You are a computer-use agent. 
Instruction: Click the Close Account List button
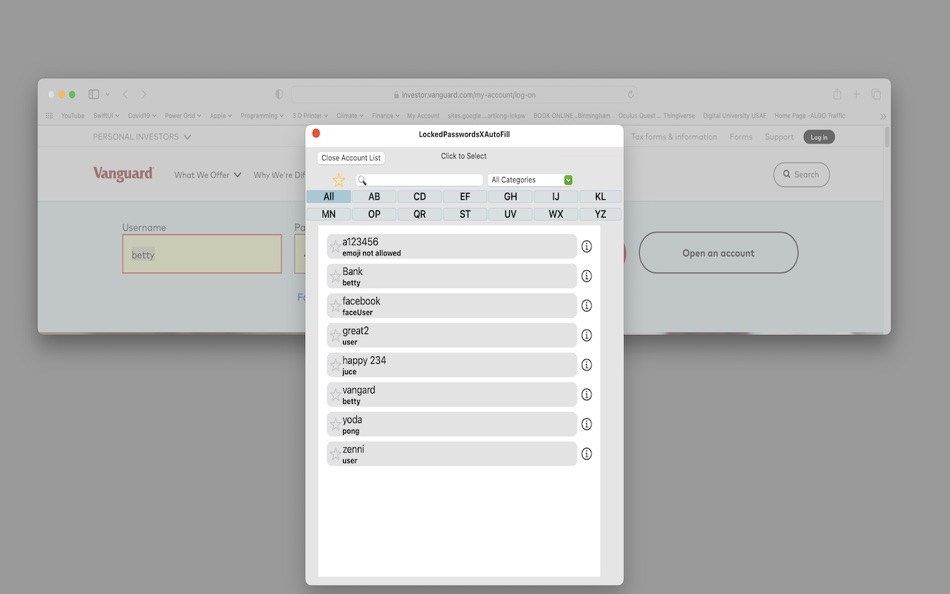coord(351,158)
